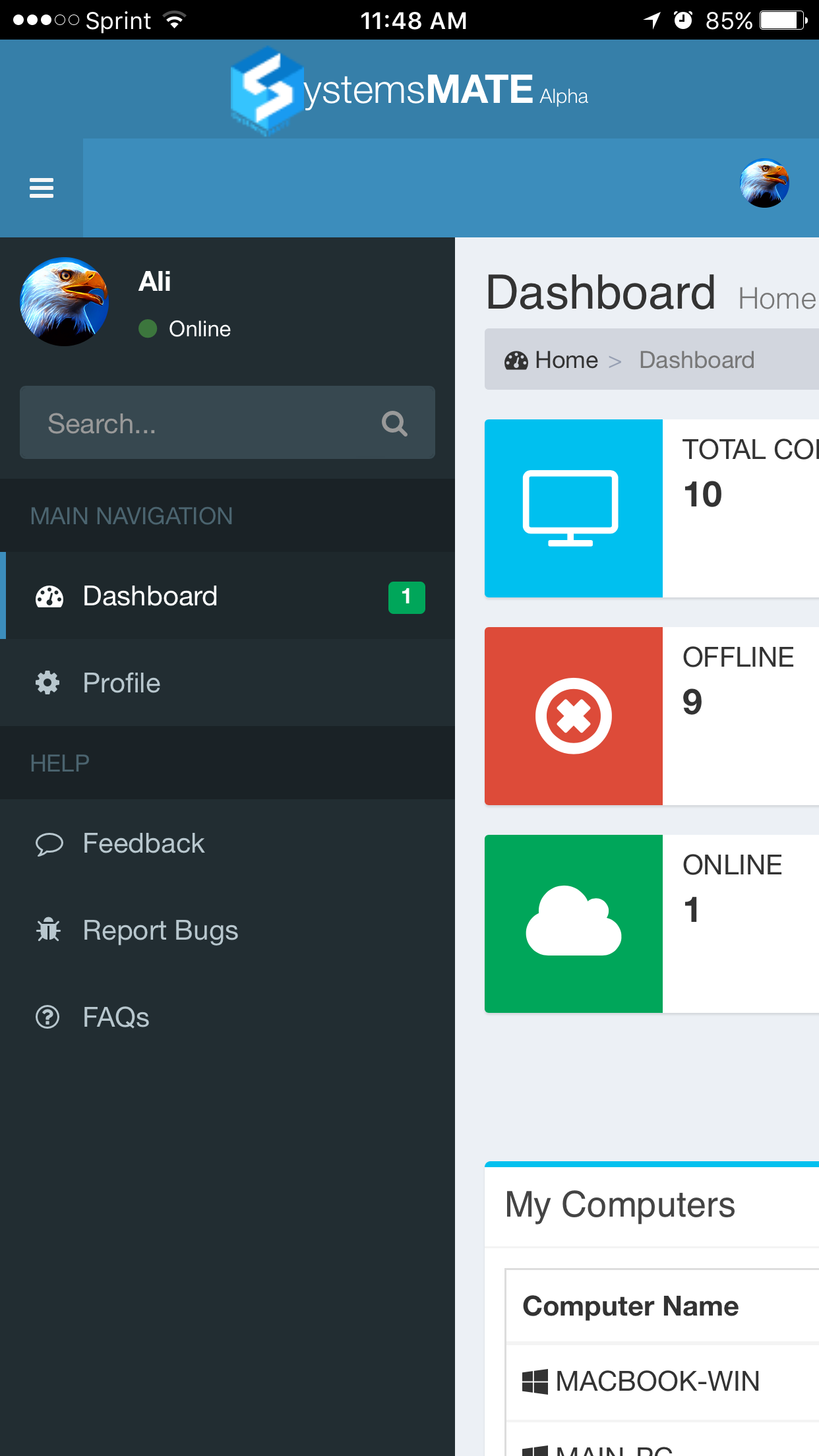Click the MAIN NAVIGATION section header

point(132,516)
